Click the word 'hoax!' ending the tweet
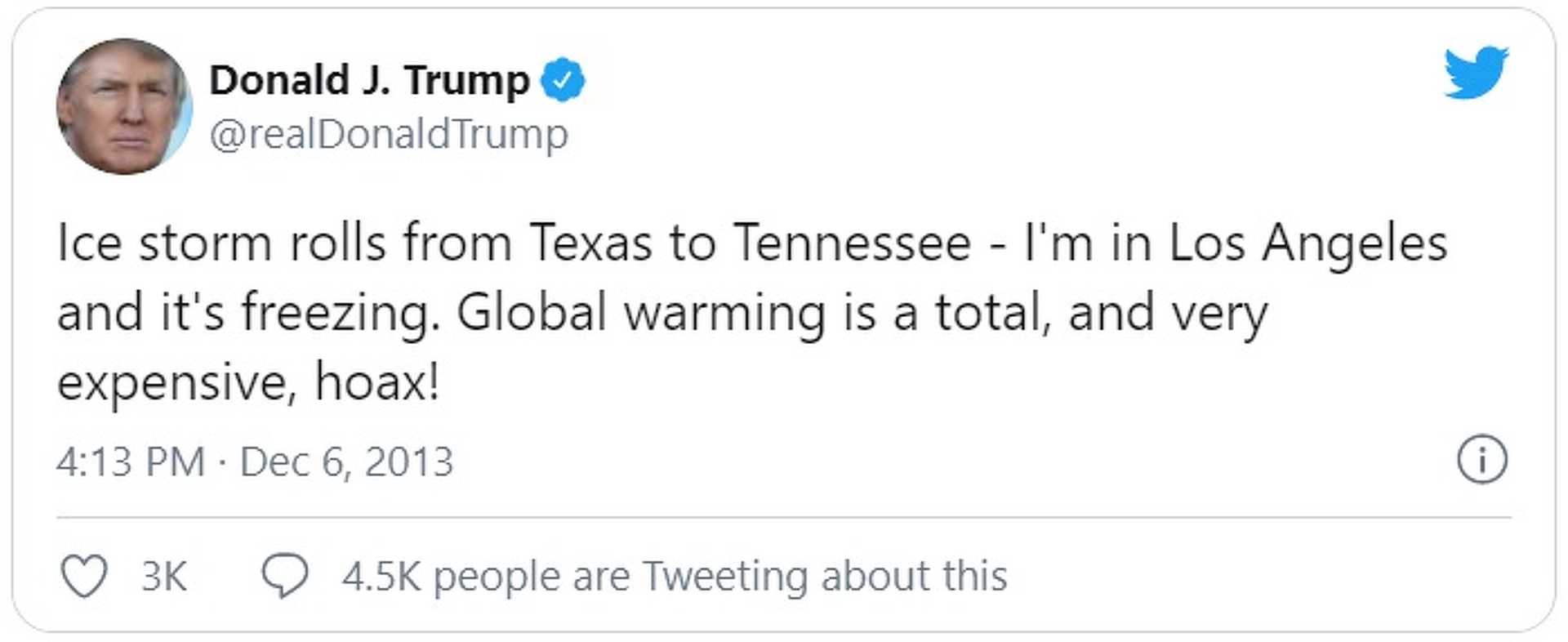The width and height of the screenshot is (1568, 642). [377, 382]
